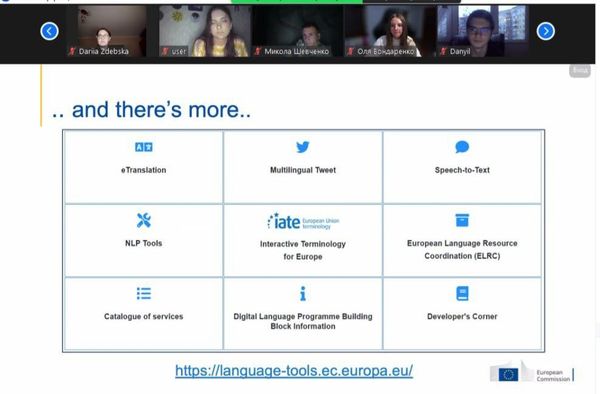Select Микола Шевченко's video thumbnail
Viewport: 600px width, 394px height.
[297, 31]
